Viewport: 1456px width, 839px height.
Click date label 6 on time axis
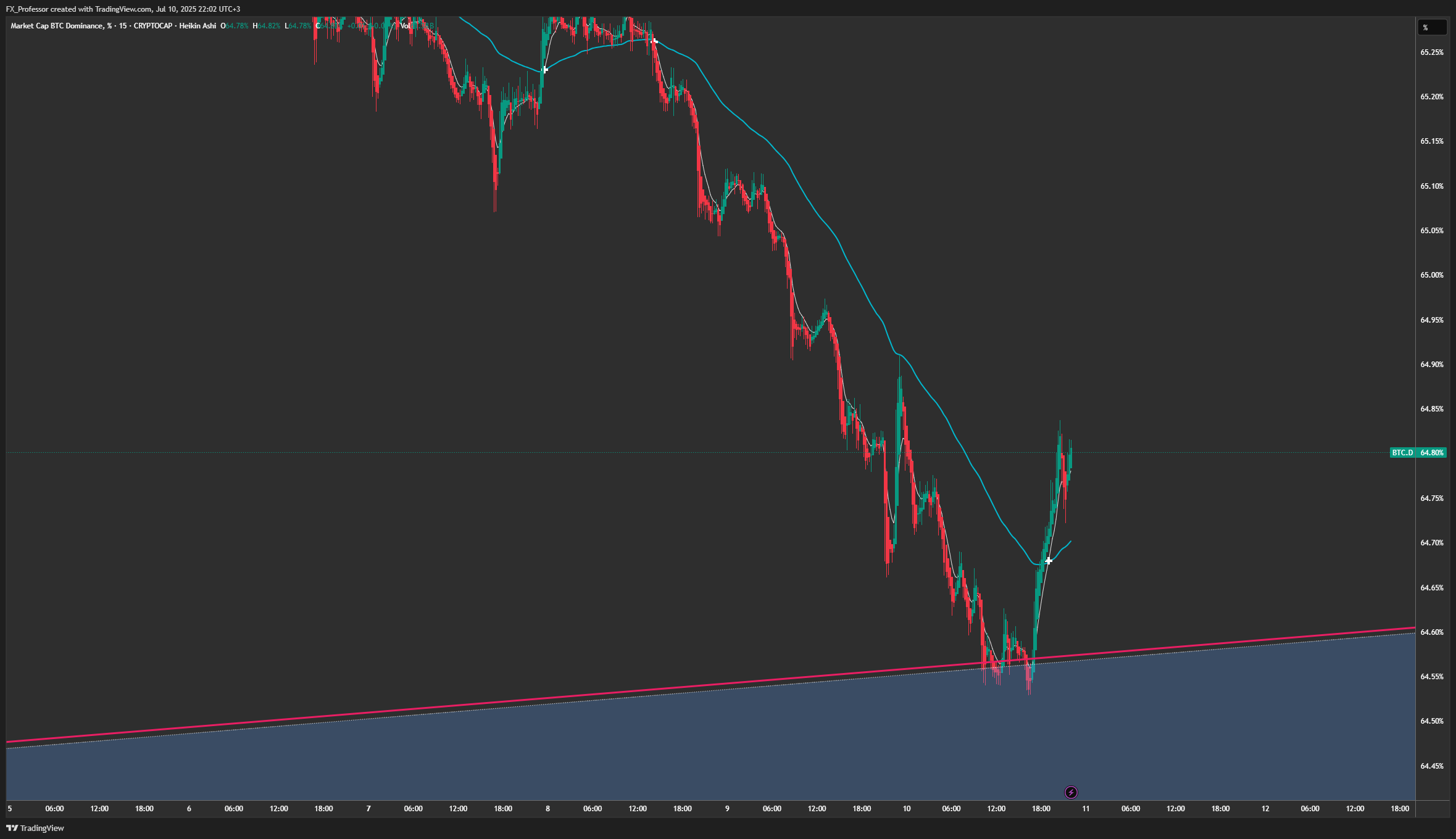point(189,809)
